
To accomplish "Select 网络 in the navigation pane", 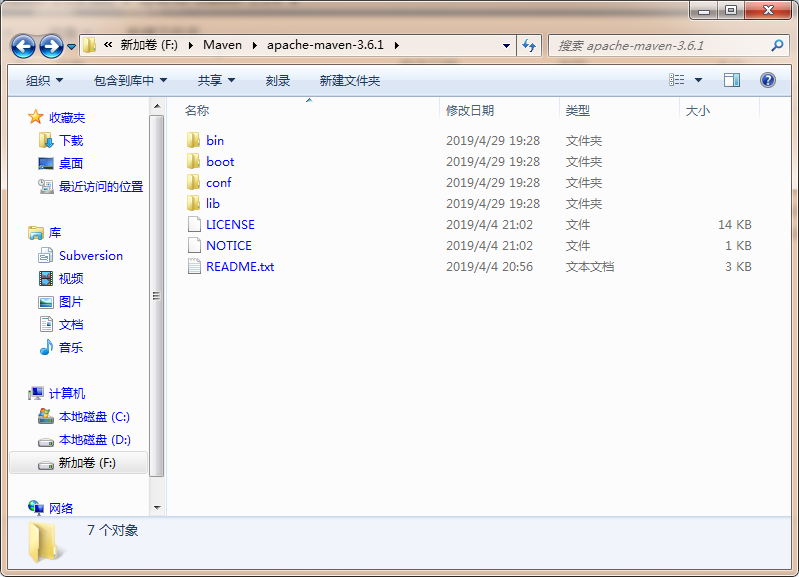I will [x=61, y=508].
